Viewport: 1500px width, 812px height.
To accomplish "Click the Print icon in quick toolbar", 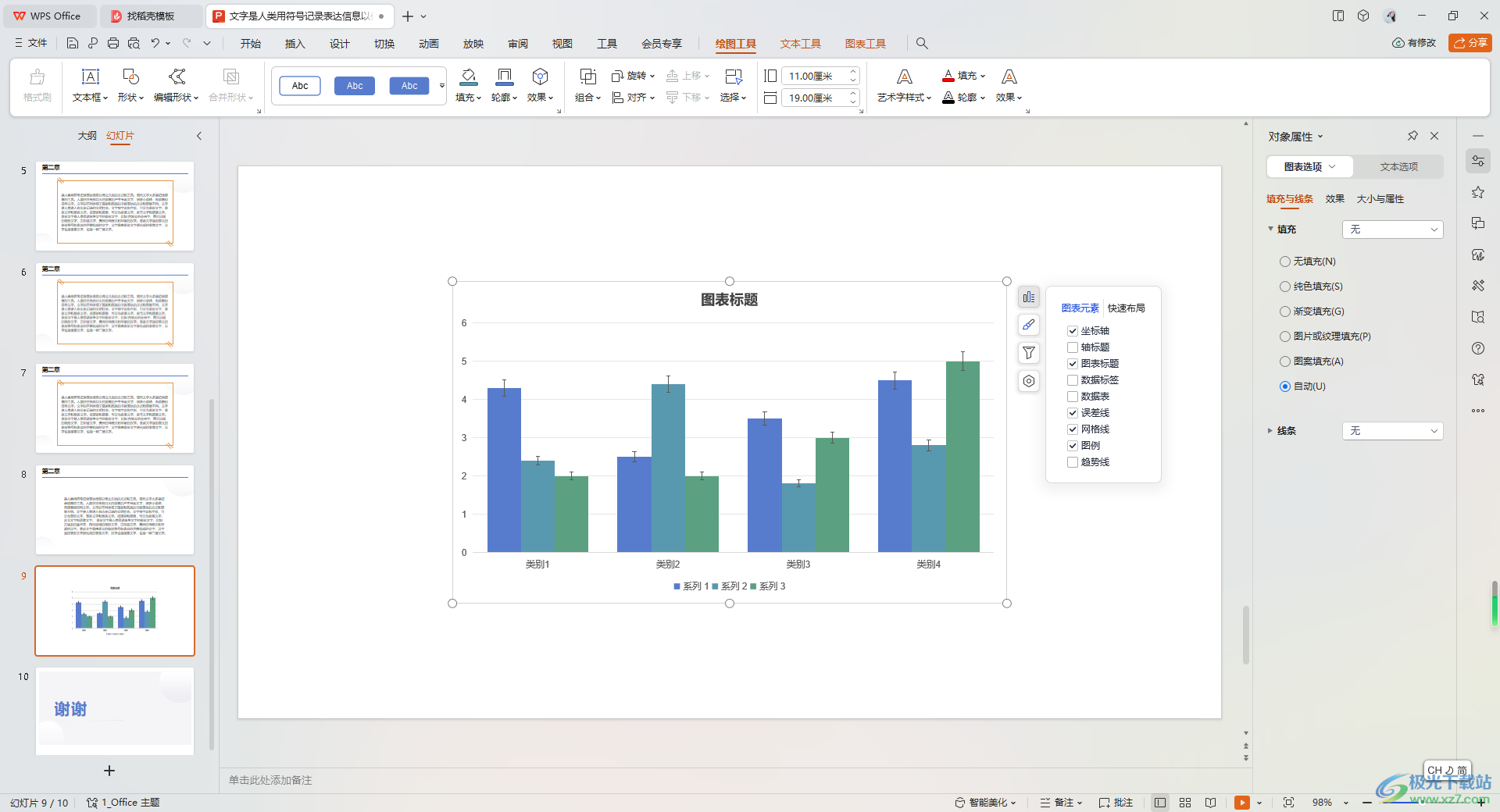I will point(113,43).
